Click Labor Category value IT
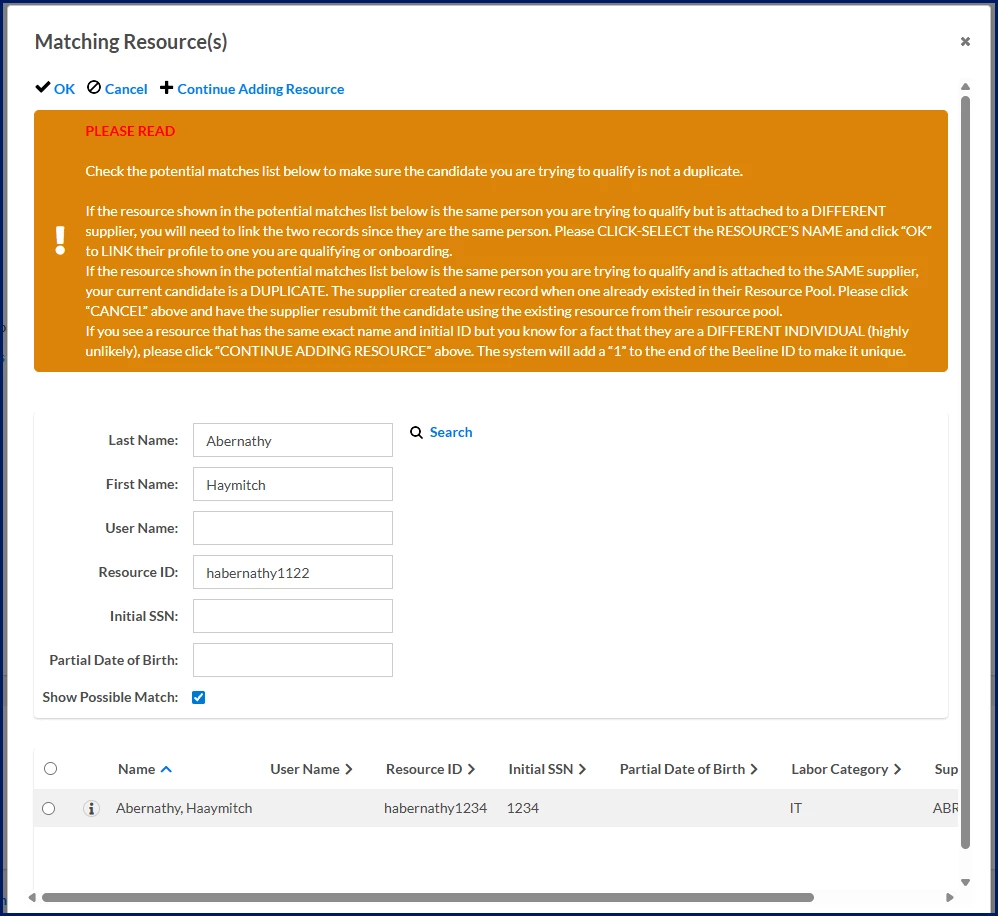 coord(796,808)
